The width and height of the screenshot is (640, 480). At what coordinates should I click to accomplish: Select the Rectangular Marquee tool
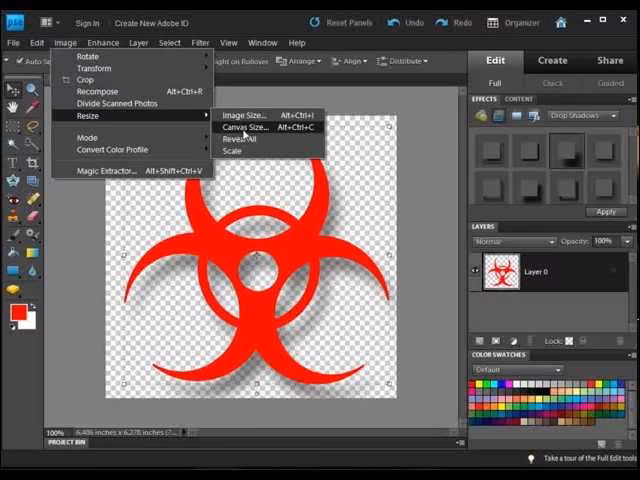point(13,126)
